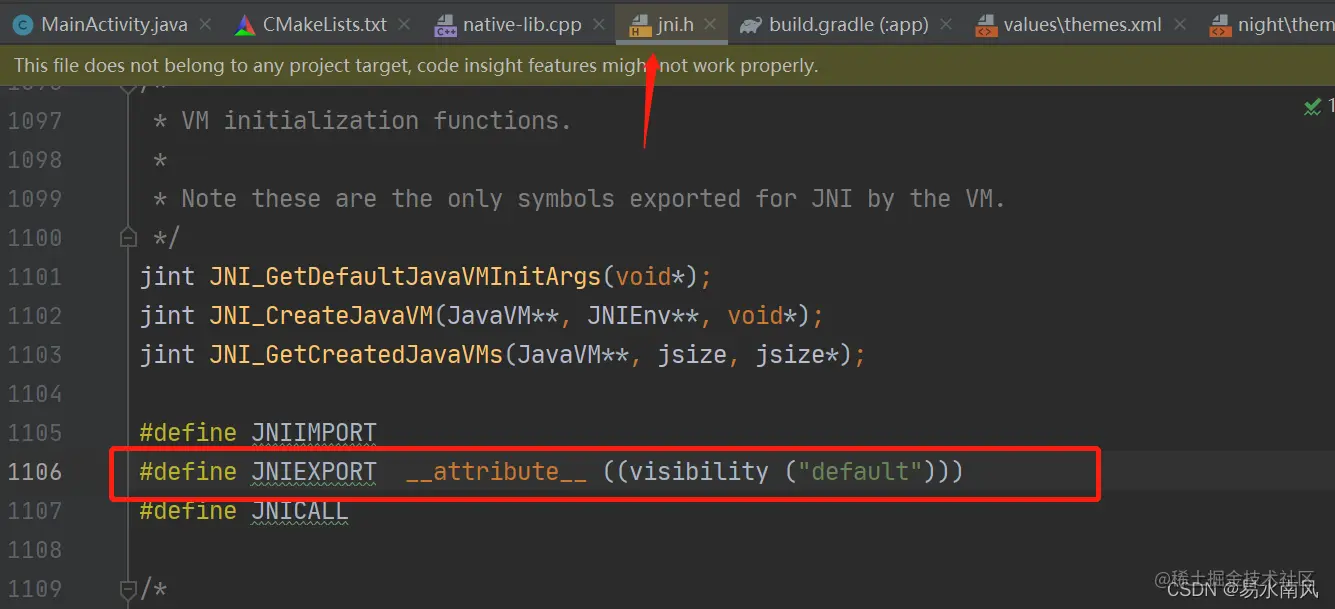The width and height of the screenshot is (1335, 609).
Task: Click the CMakeLists.txt CMake triangle icon
Action: [245, 25]
